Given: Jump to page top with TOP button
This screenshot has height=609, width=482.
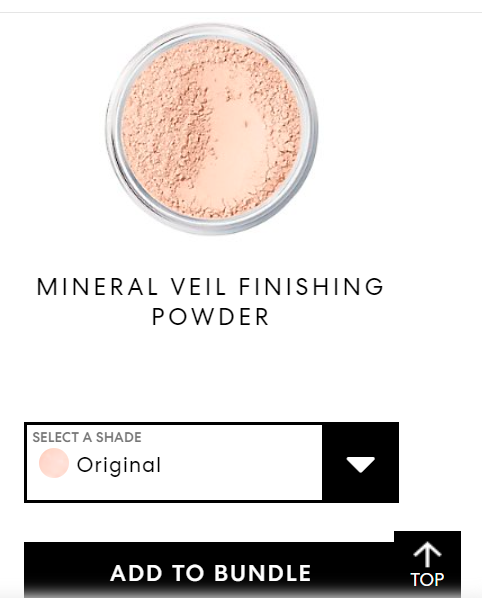Looking at the screenshot, I should pyautogui.click(x=427, y=564).
